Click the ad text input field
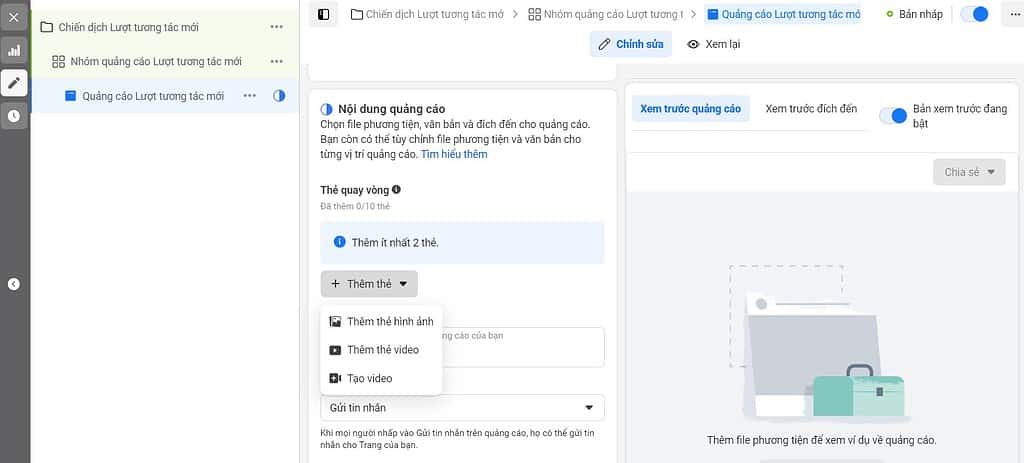The image size is (1024, 463). pyautogui.click(x=462, y=347)
